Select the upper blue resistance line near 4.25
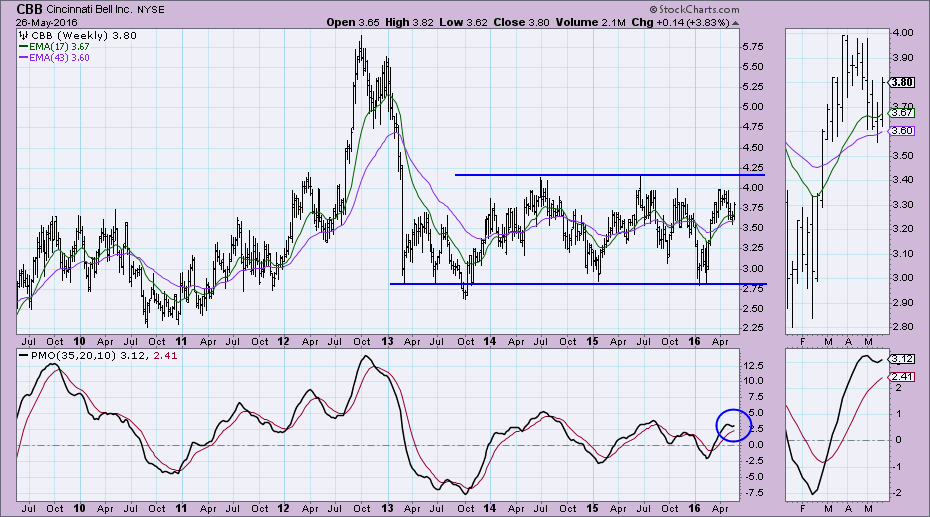Image resolution: width=930 pixels, height=517 pixels. (600, 175)
